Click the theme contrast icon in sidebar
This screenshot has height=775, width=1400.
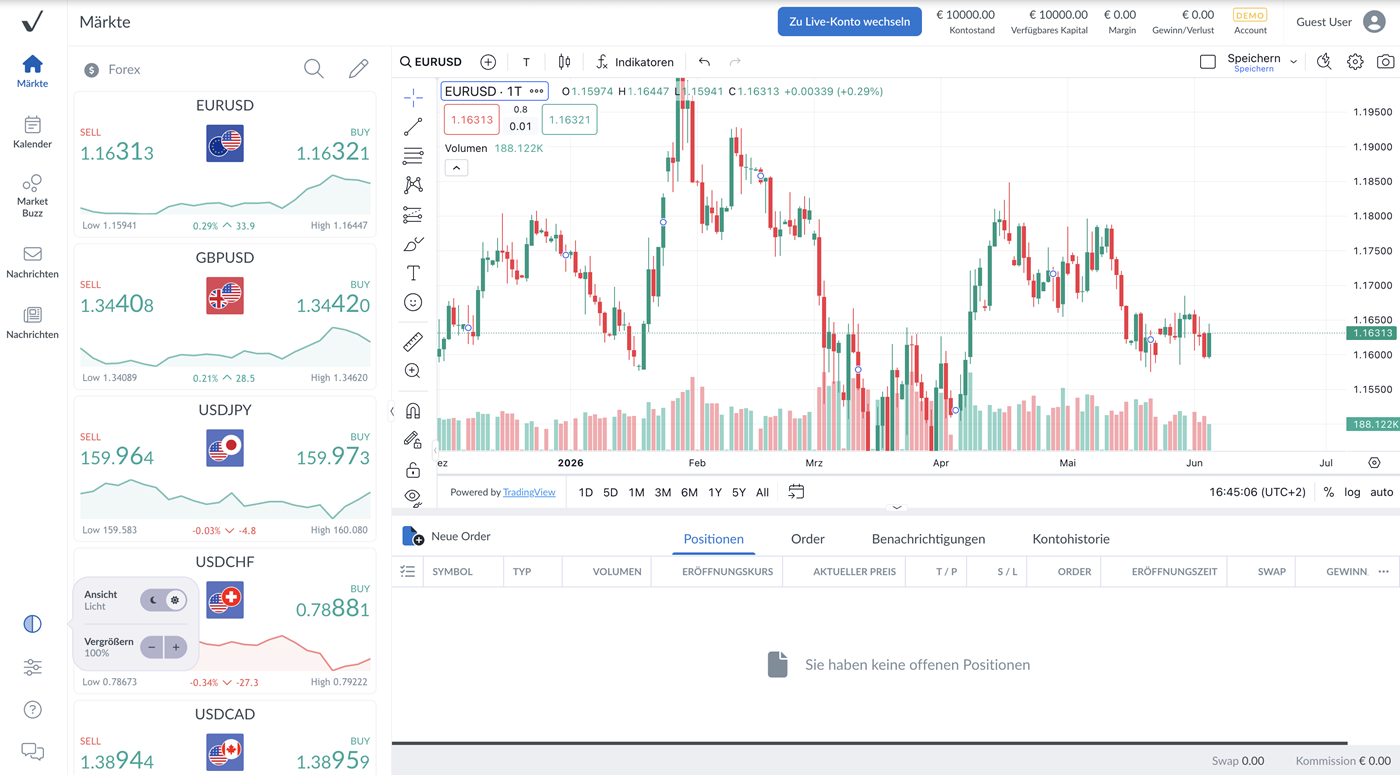32,624
